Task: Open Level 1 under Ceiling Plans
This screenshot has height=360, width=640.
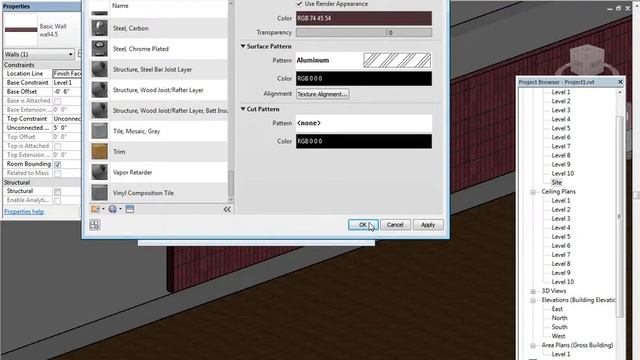Action: tap(561, 201)
